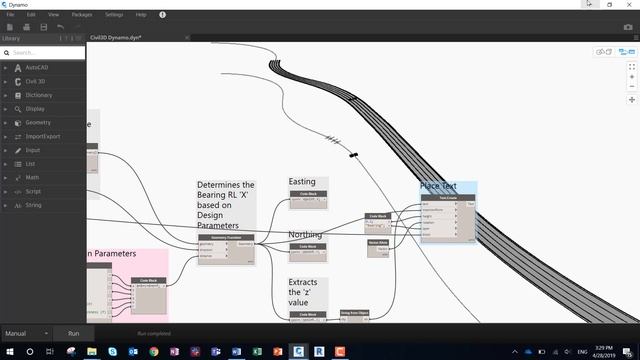Zoom out of the canvas
Screen dimensions: 640x360
pos(632,87)
